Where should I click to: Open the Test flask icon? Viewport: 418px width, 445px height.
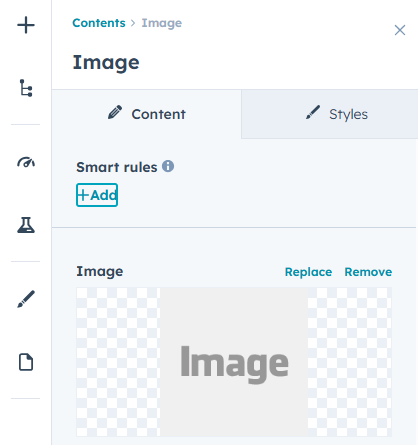tap(26, 225)
